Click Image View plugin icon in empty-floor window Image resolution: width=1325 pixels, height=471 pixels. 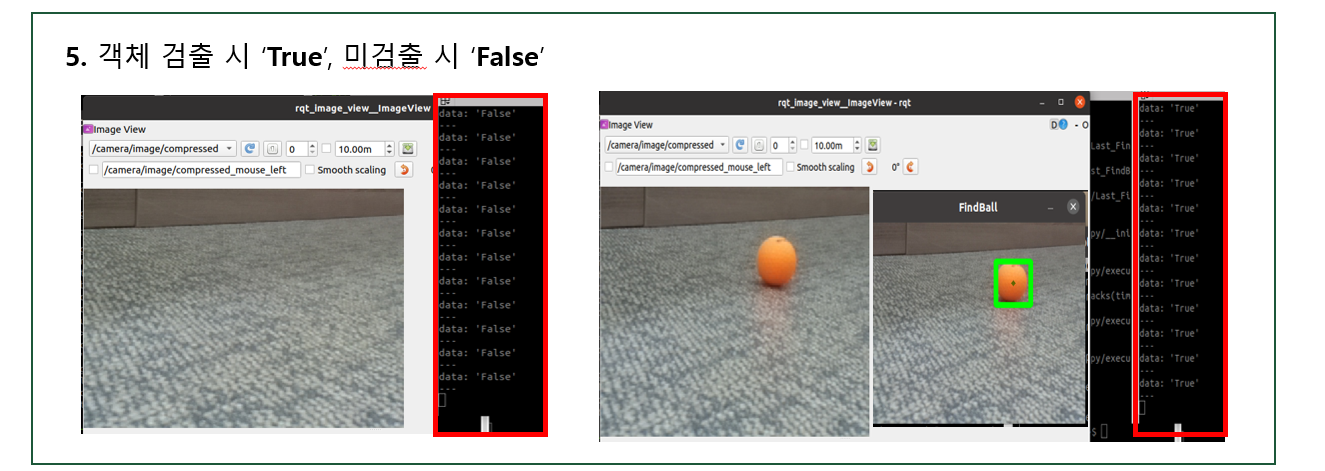click(x=87, y=129)
